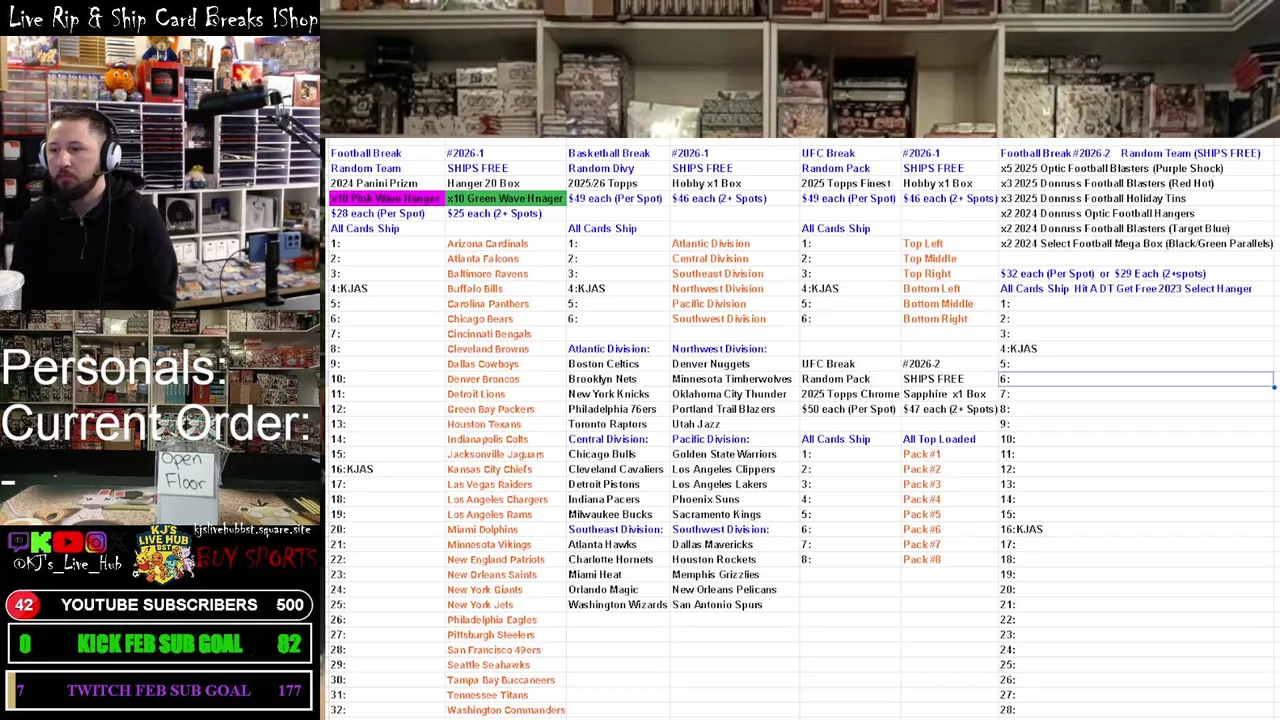1280x720 pixels.
Task: Select the Washington Commanders cell
Action: [x=506, y=710]
